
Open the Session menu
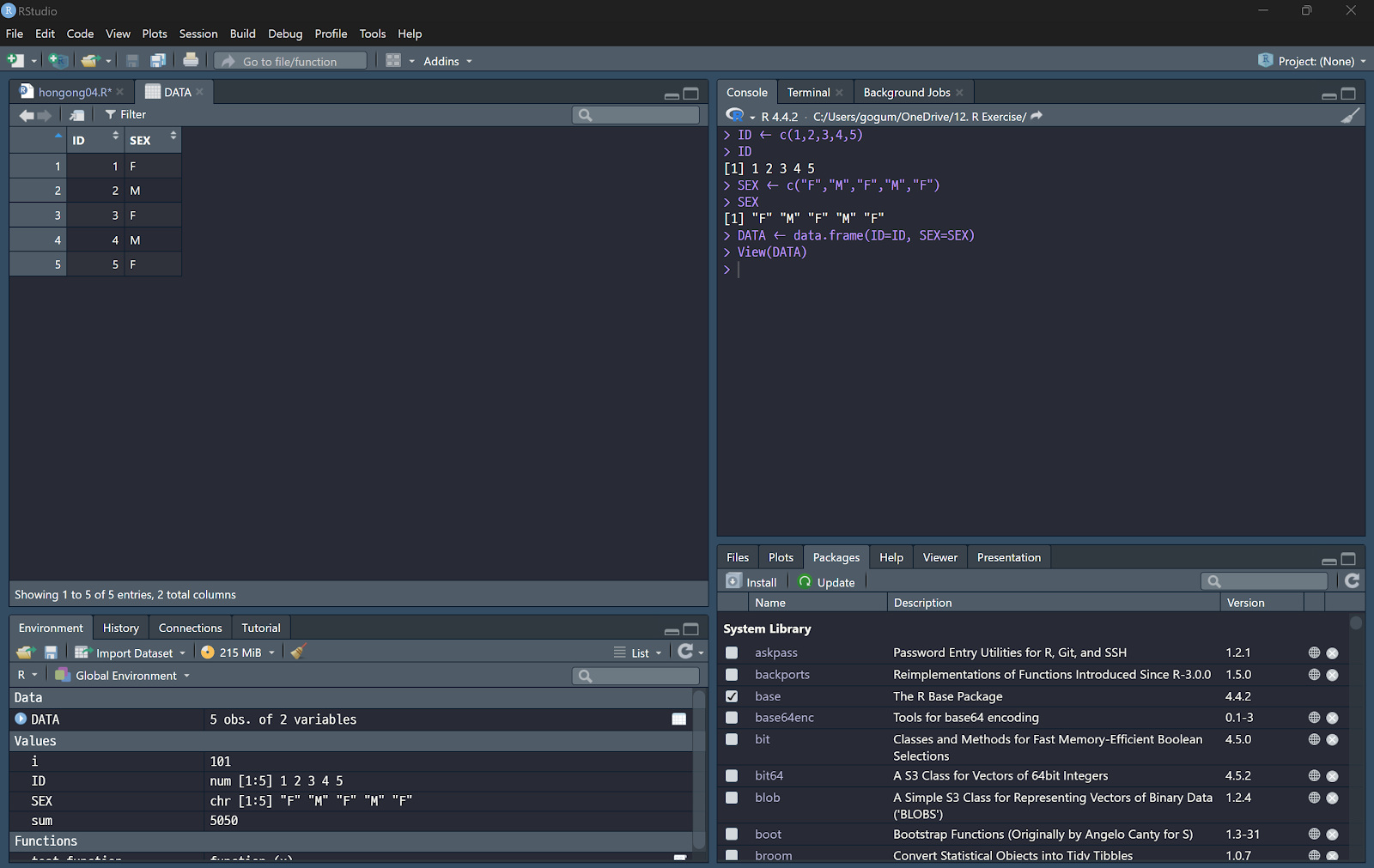pos(198,33)
